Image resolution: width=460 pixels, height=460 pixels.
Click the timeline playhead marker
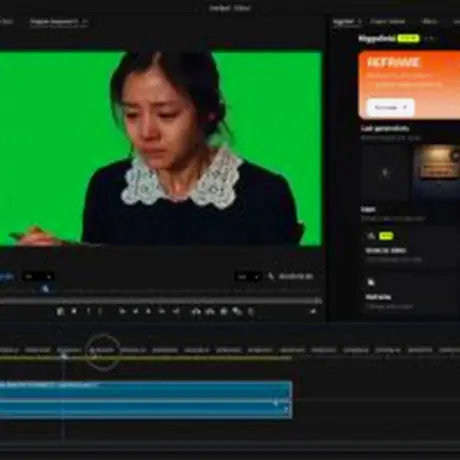pyautogui.click(x=64, y=356)
